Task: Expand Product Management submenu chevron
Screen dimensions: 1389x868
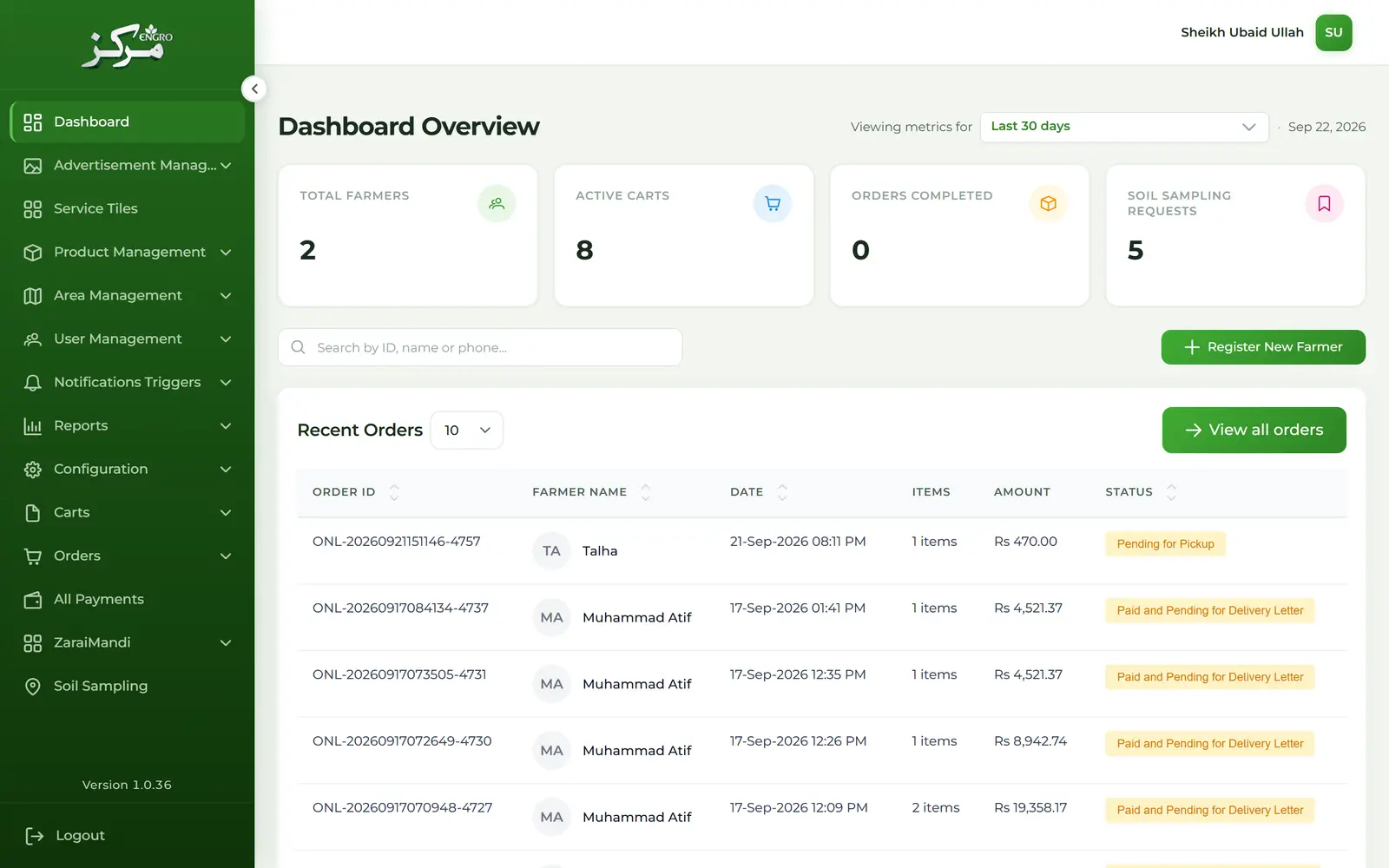Action: (226, 253)
